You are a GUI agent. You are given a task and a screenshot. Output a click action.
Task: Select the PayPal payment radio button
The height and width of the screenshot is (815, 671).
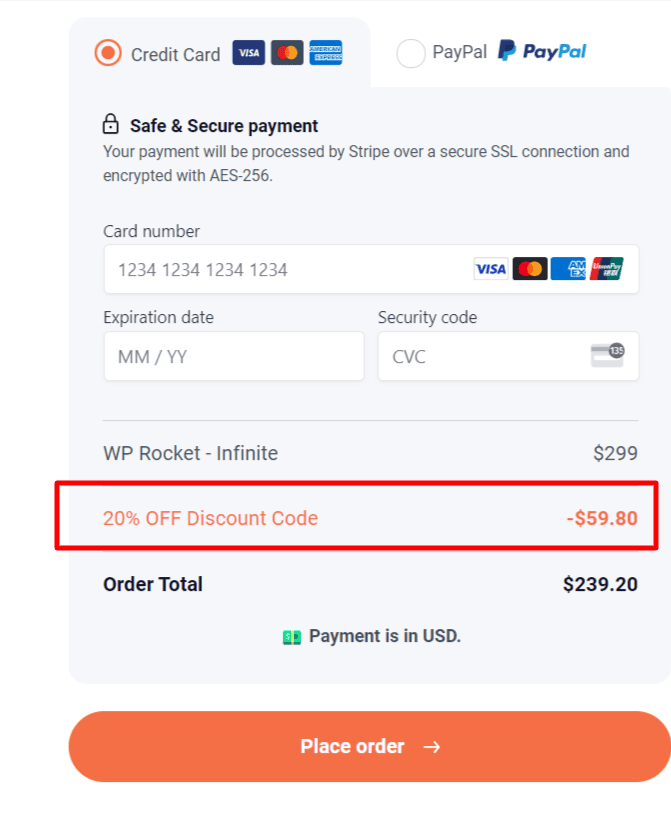[x=411, y=52]
